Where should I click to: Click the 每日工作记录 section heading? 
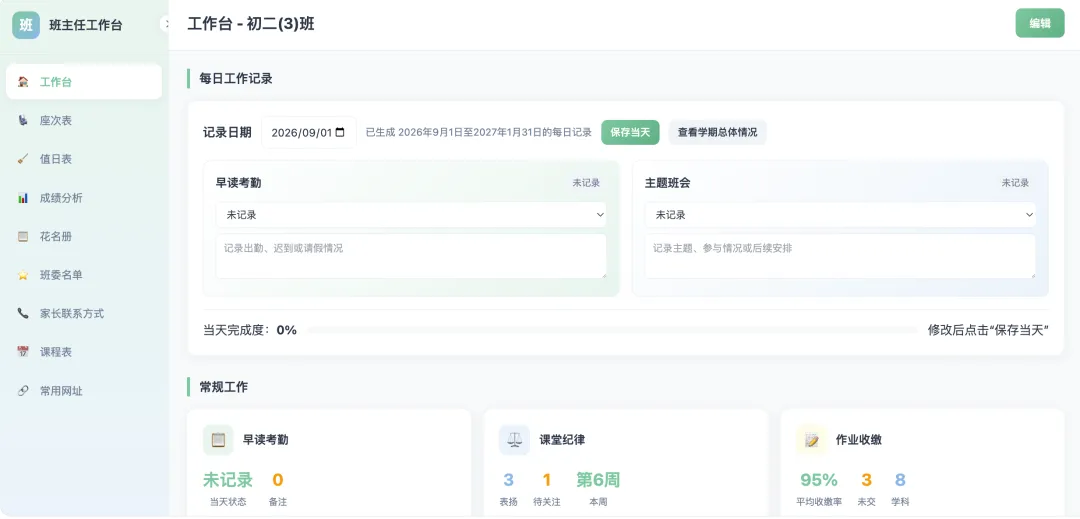(x=236, y=78)
